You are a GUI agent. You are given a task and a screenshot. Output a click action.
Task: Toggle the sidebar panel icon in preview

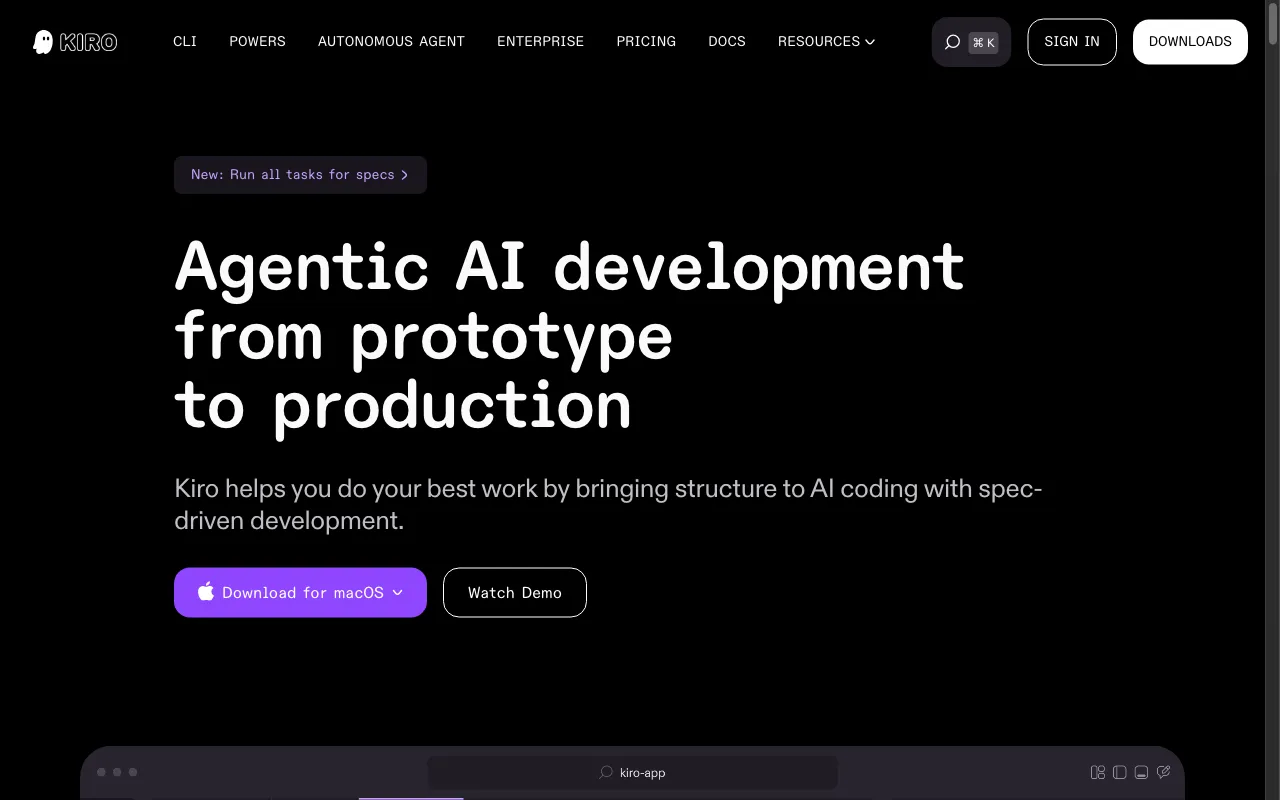pos(1120,772)
